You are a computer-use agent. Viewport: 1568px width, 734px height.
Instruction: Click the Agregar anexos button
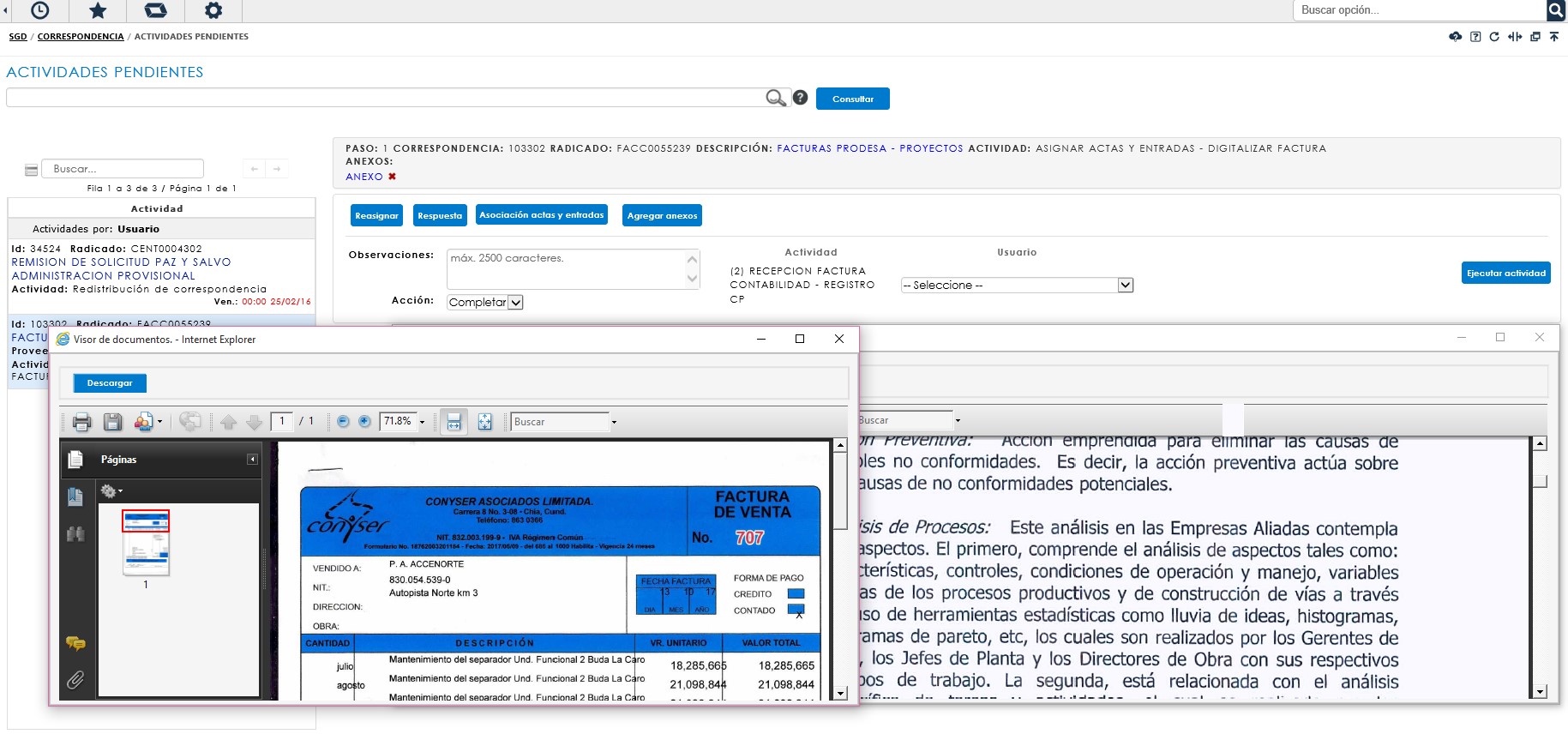point(662,215)
